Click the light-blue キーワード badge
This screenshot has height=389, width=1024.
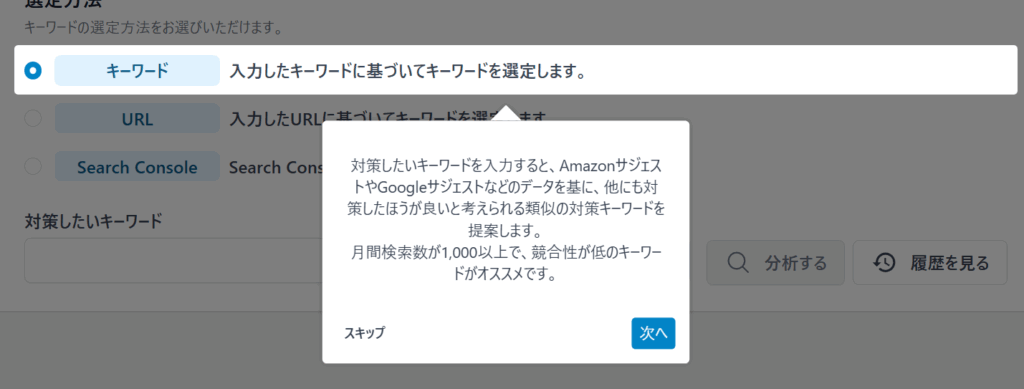(137, 70)
